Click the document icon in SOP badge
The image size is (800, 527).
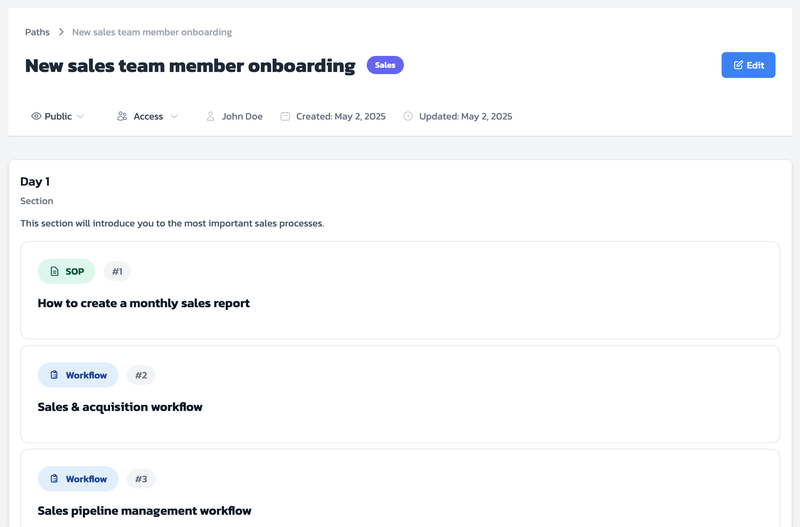coord(55,272)
